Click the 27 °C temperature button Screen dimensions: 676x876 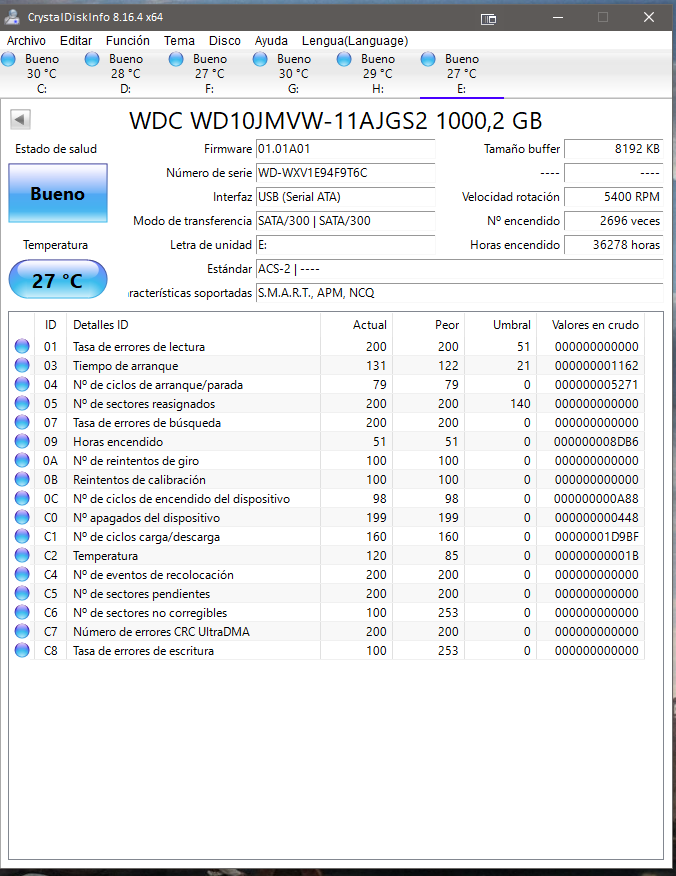click(x=58, y=279)
